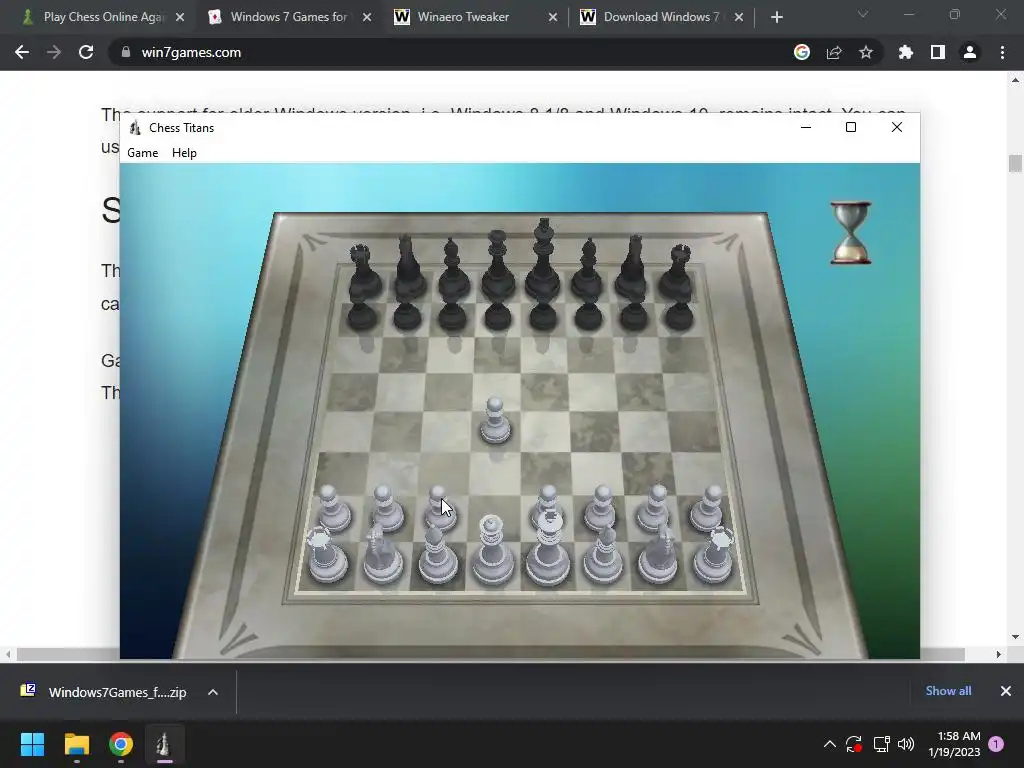Viewport: 1024px width, 768px height.
Task: Open Chess Titans taskbar icon
Action: coord(164,744)
